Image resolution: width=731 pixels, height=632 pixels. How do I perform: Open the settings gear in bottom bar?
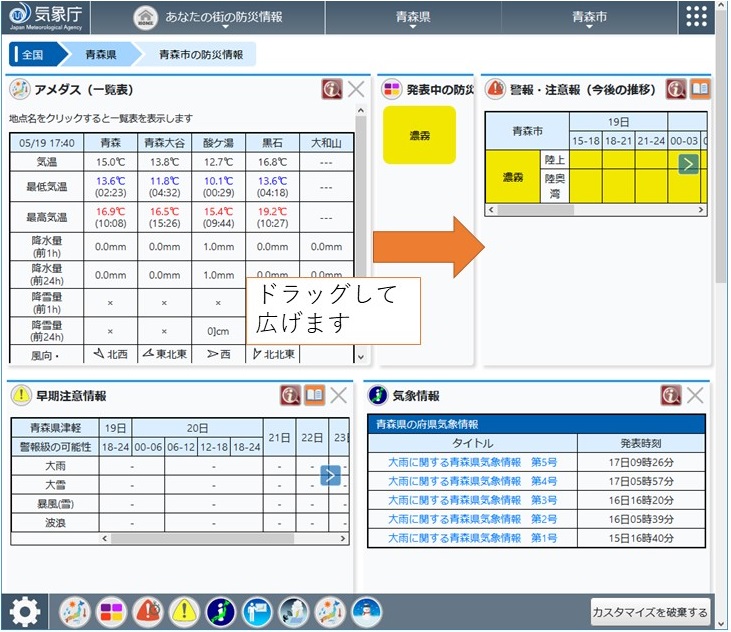[x=24, y=612]
